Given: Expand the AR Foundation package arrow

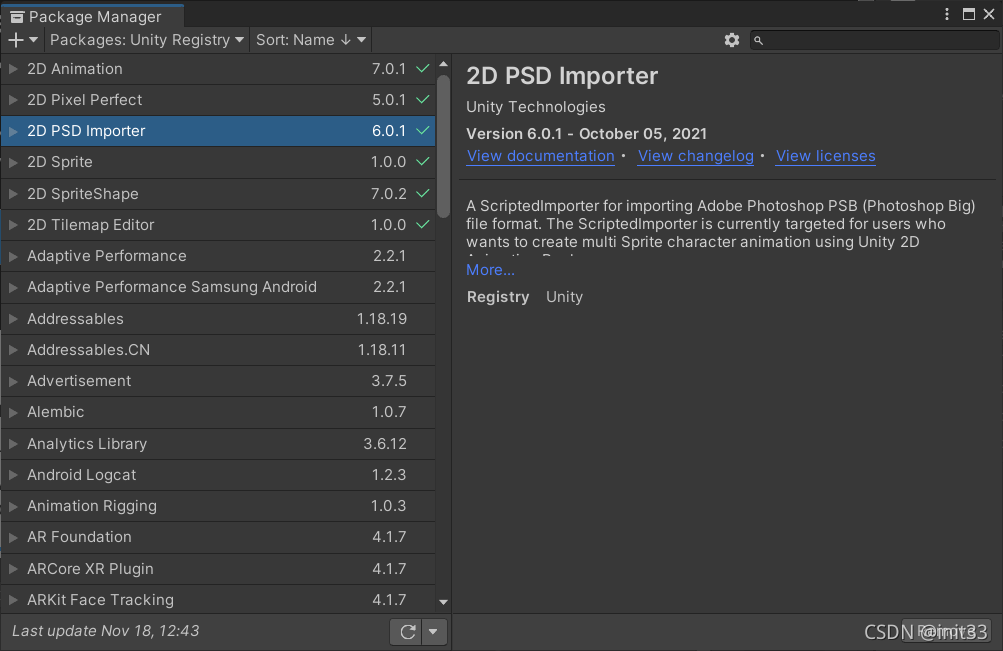Looking at the screenshot, I should click(13, 537).
